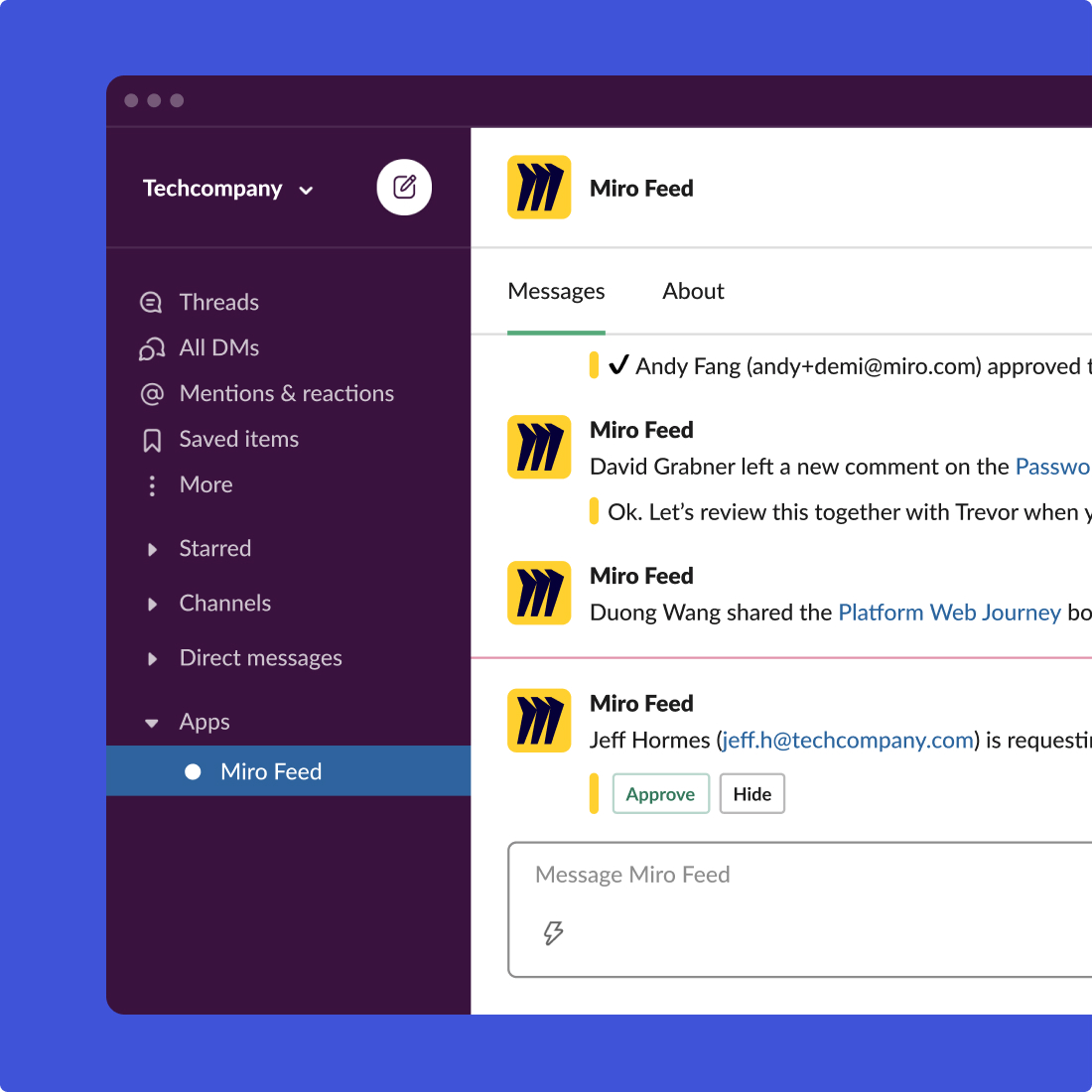The image size is (1092, 1092).
Task: Expand the Channels section
Action: [152, 604]
